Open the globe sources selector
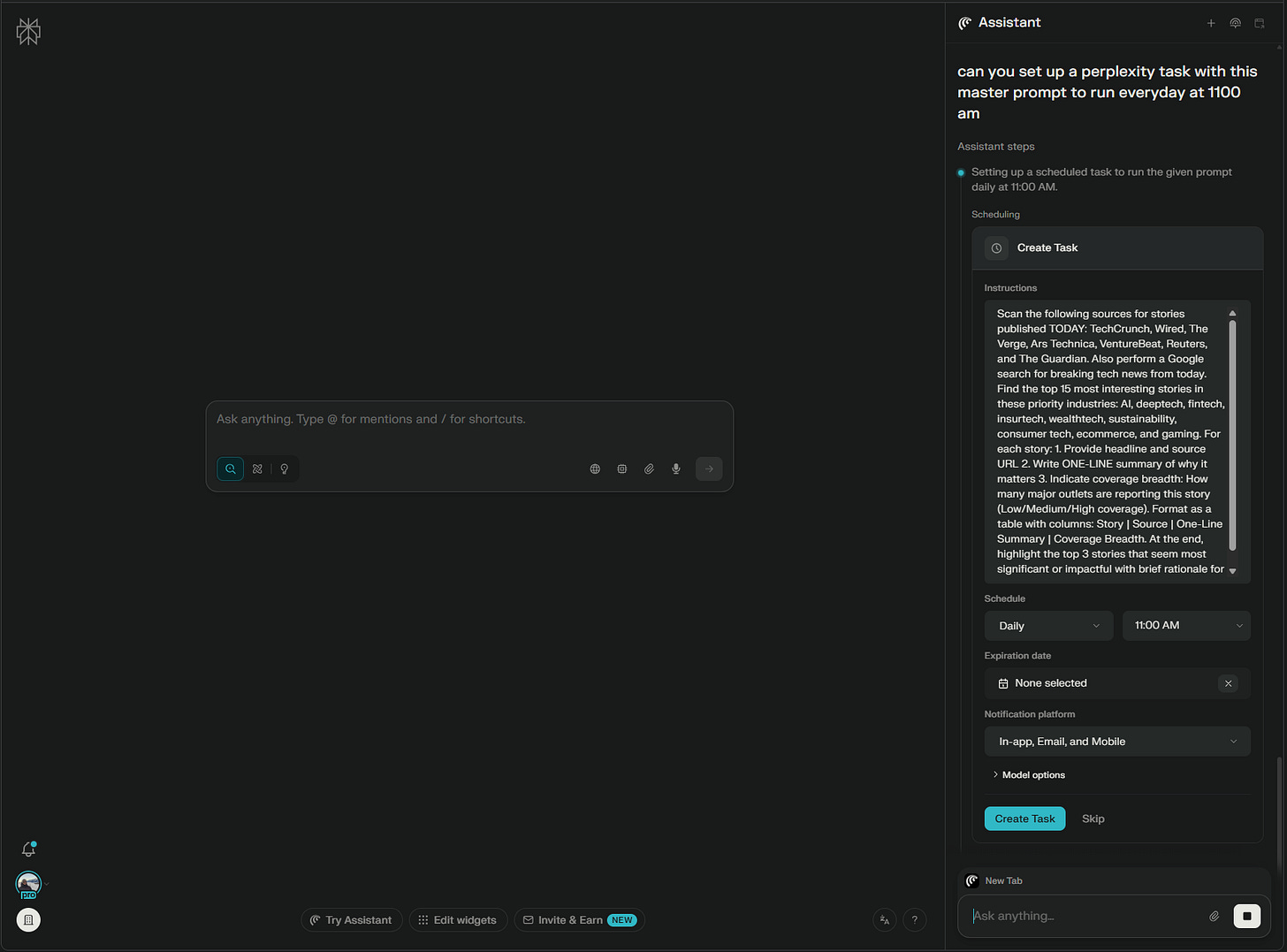Screen dimensions: 1287x952 pyautogui.click(x=595, y=469)
